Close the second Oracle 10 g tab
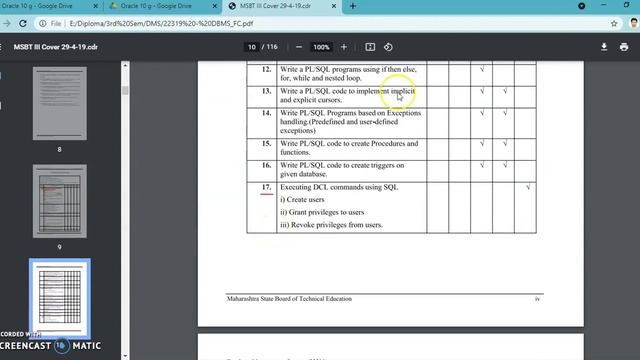Image resolution: width=640 pixels, height=360 pixels. [215, 6]
